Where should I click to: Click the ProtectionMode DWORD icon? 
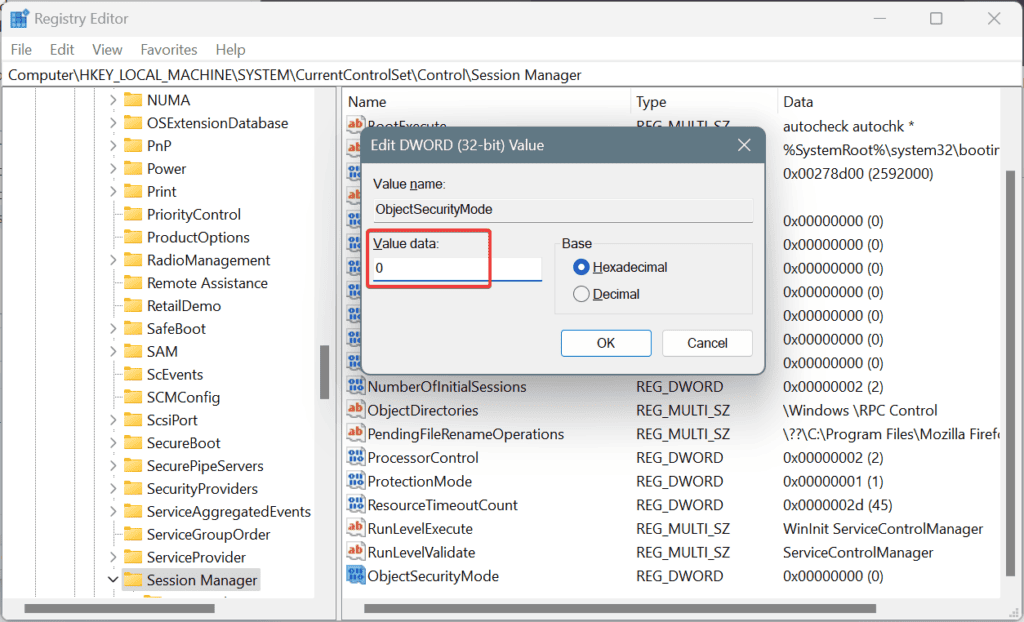coord(356,481)
